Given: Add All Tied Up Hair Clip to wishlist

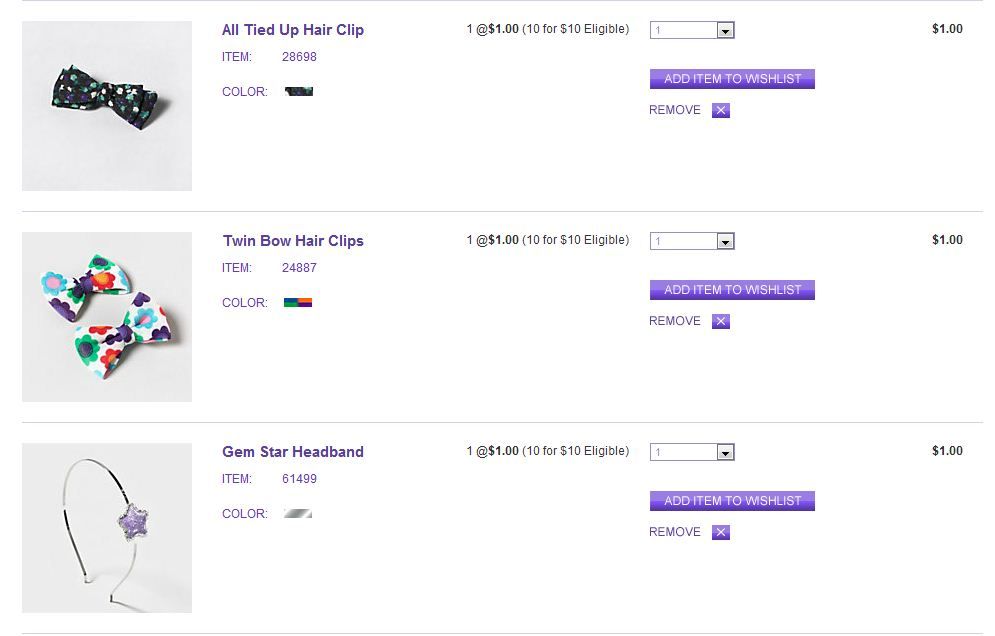Looking at the screenshot, I should (x=732, y=79).
